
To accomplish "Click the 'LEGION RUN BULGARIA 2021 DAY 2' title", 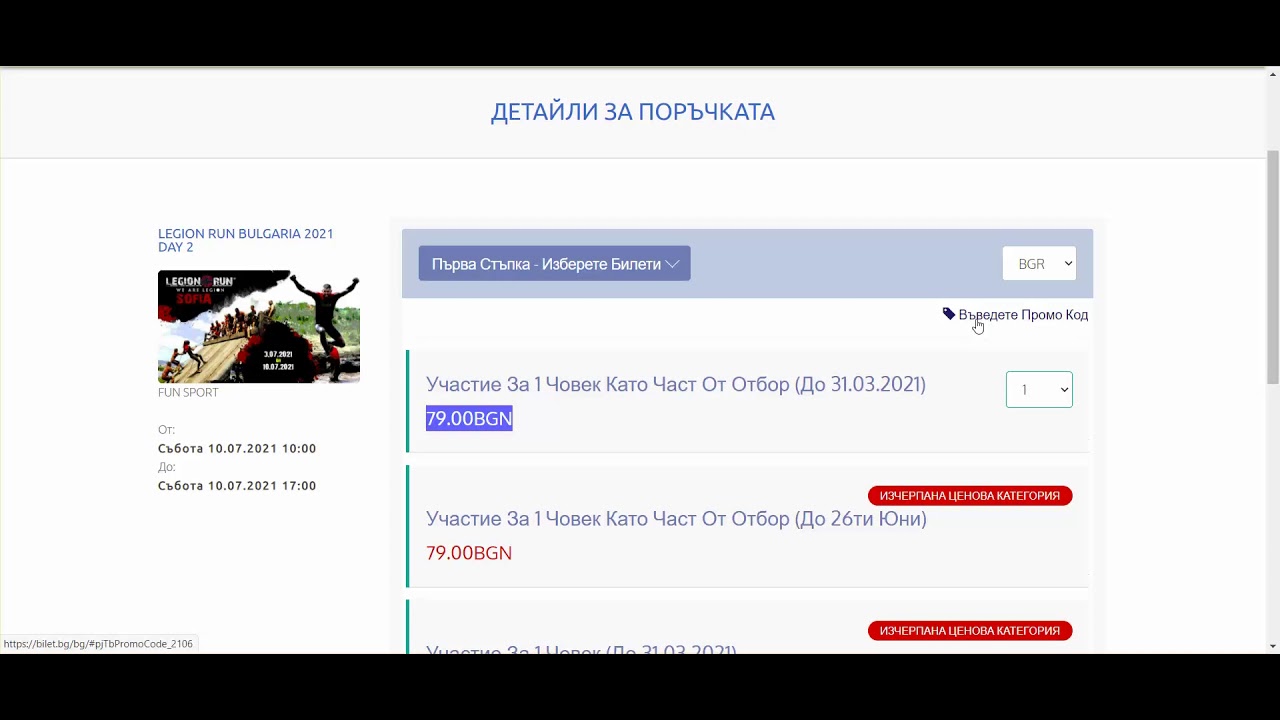I will (245, 240).
